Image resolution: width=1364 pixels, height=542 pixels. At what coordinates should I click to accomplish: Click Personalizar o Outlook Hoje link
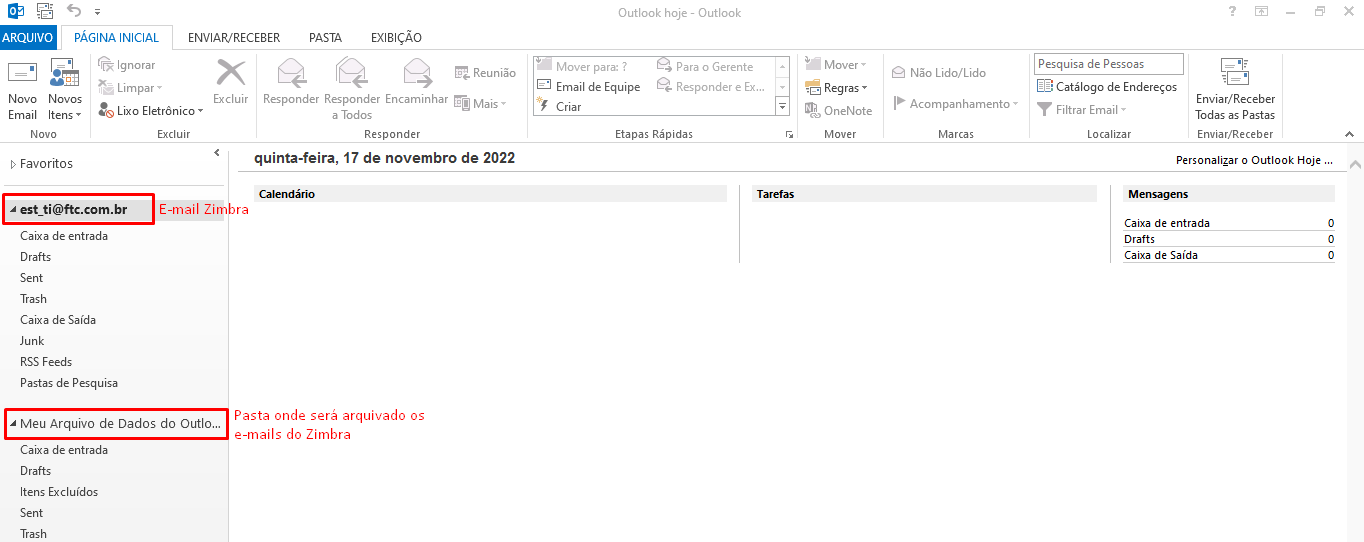1254,160
